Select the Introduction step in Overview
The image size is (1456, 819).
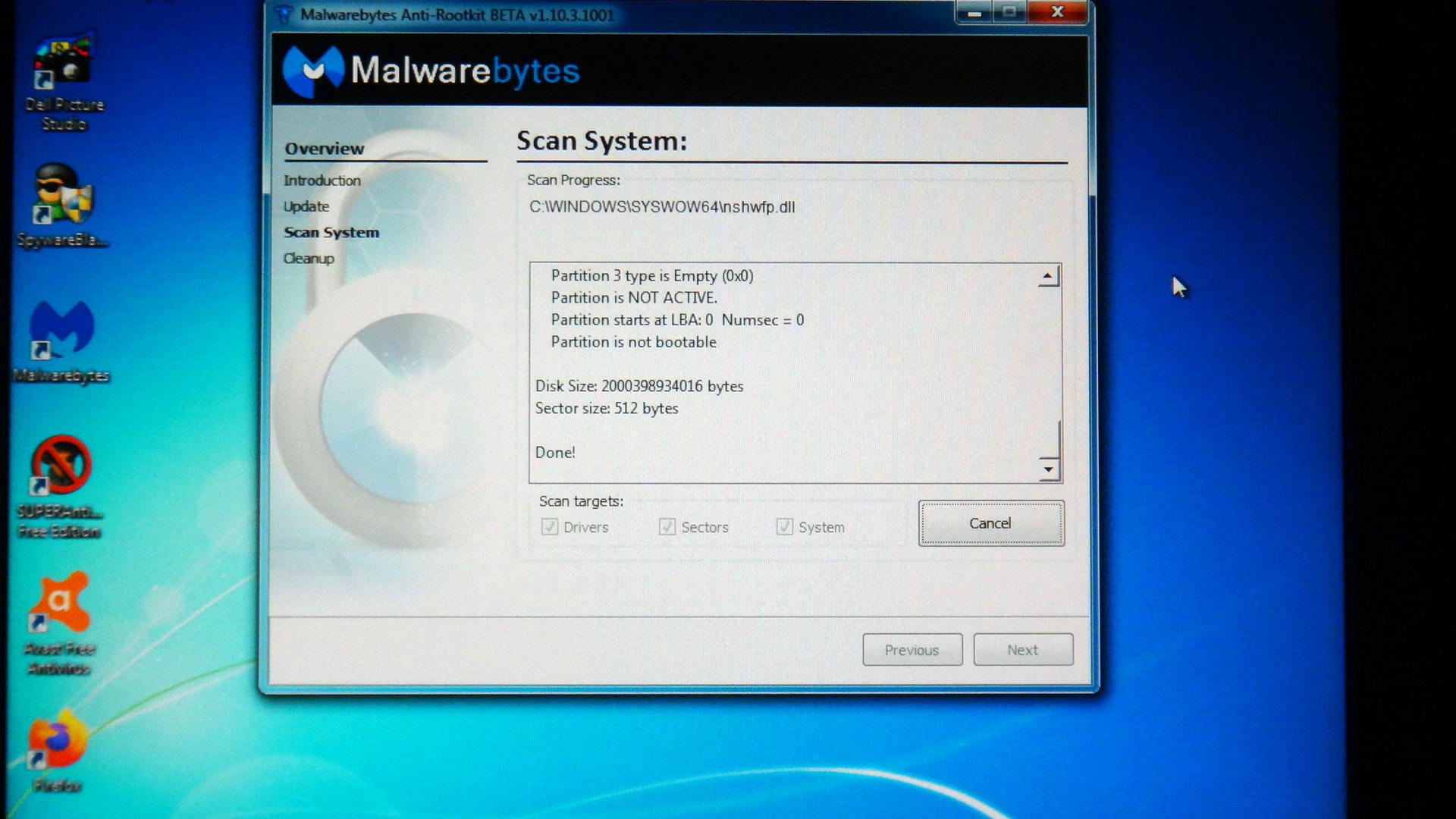coord(322,180)
